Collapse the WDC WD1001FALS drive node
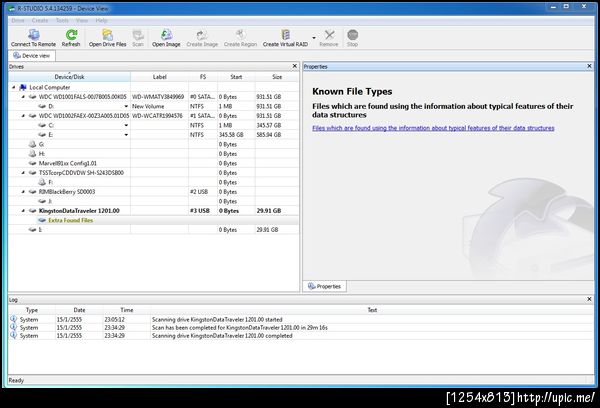 tap(23, 97)
